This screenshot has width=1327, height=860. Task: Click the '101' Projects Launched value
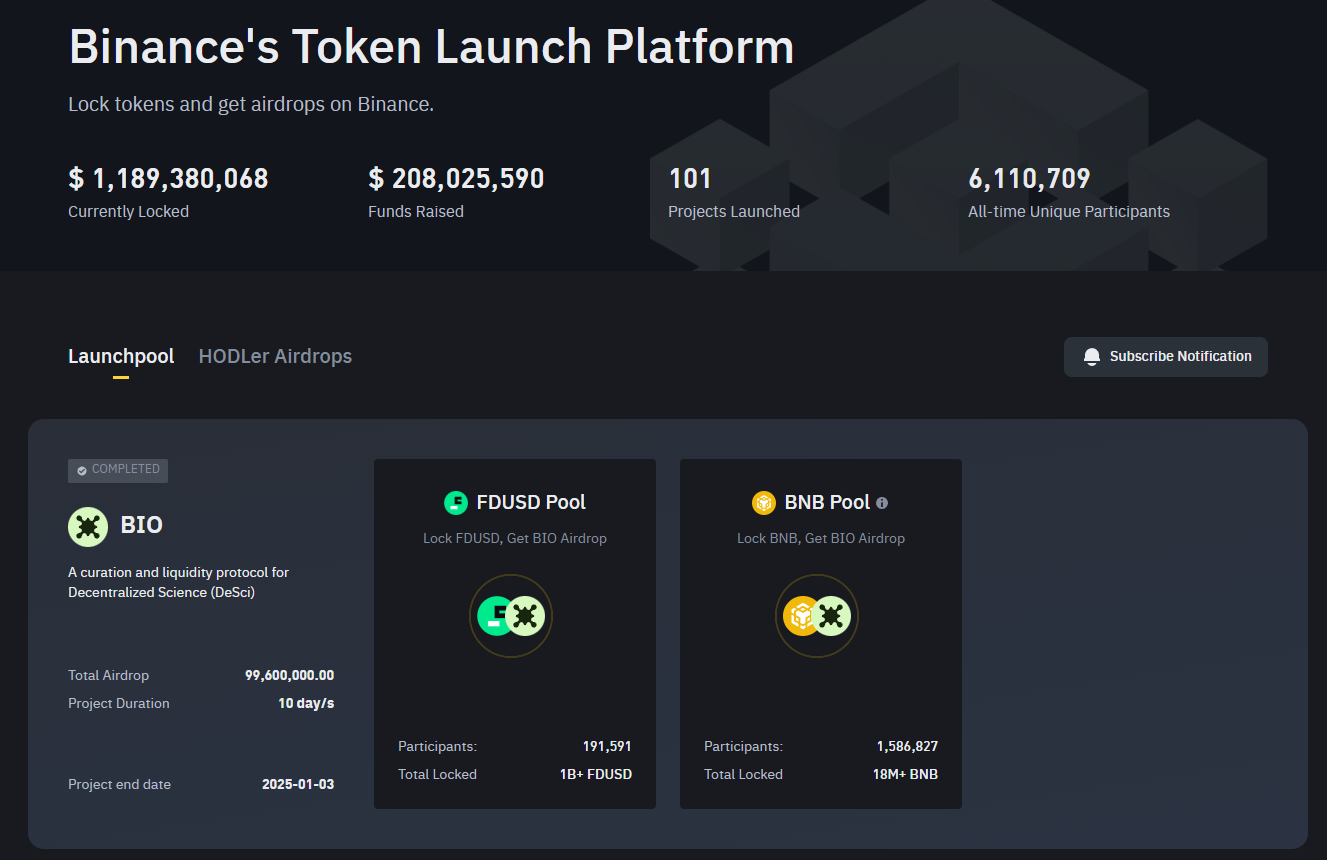click(690, 179)
